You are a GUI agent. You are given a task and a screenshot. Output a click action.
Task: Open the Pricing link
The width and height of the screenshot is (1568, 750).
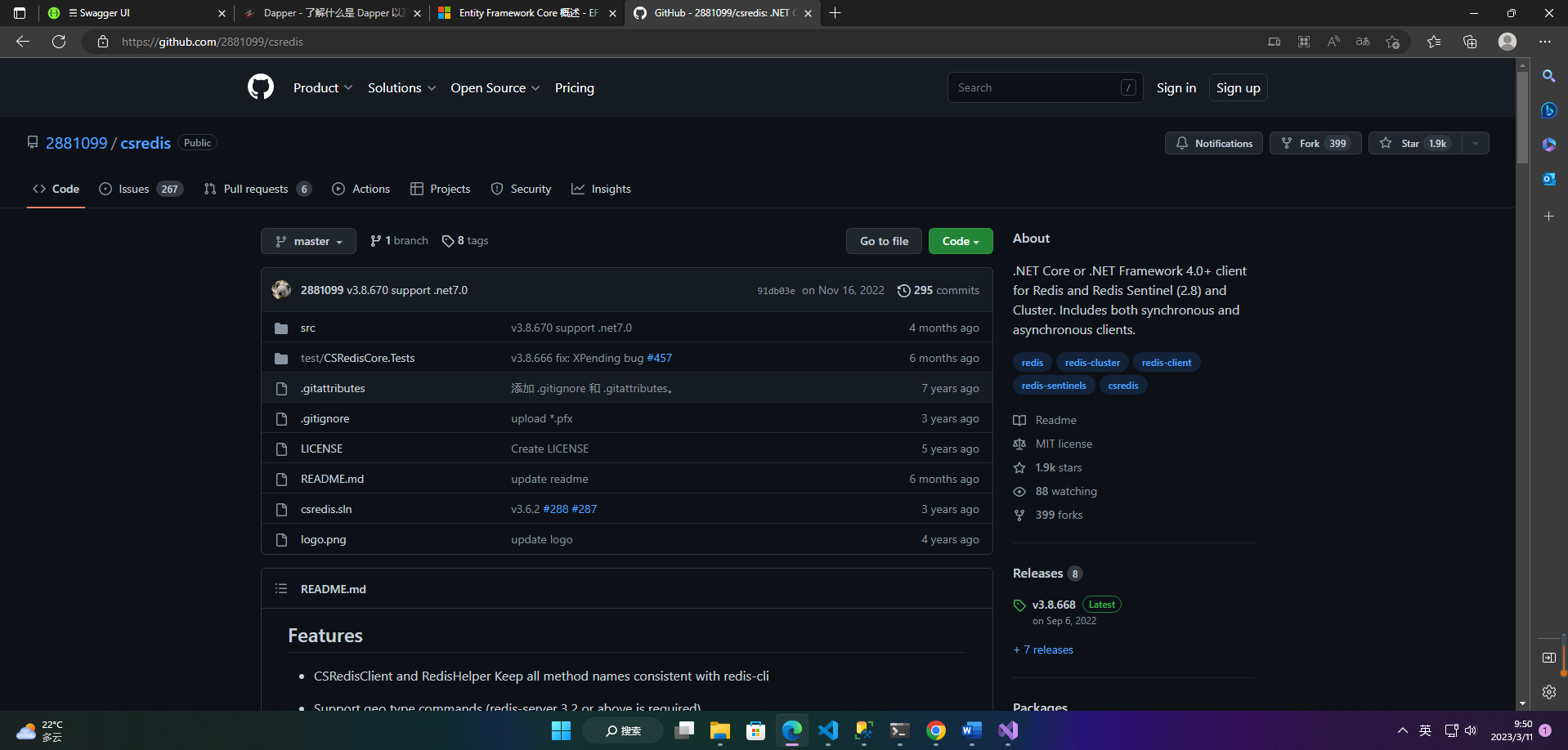574,87
